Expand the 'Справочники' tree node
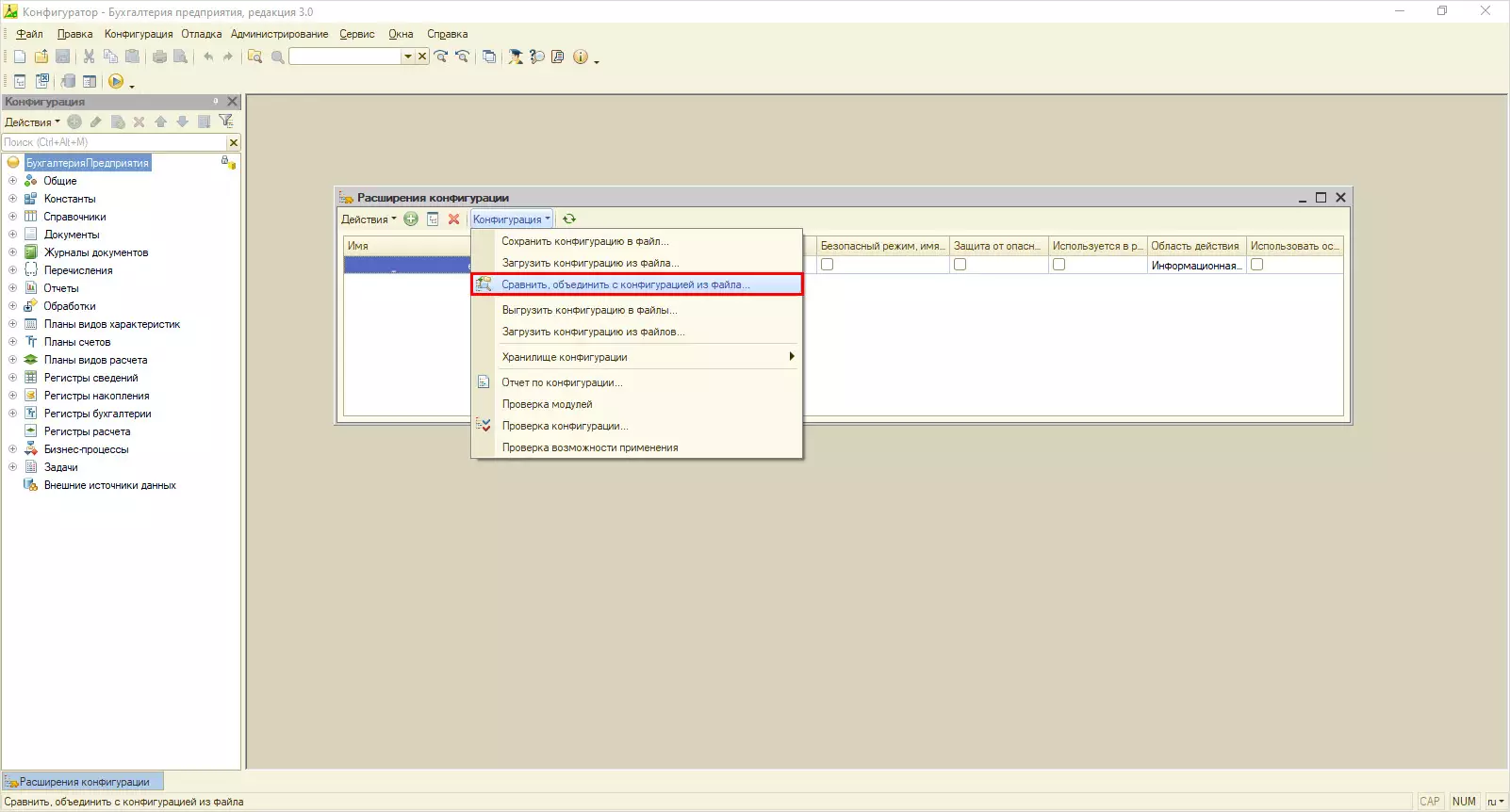The width and height of the screenshot is (1510, 812). (12, 217)
